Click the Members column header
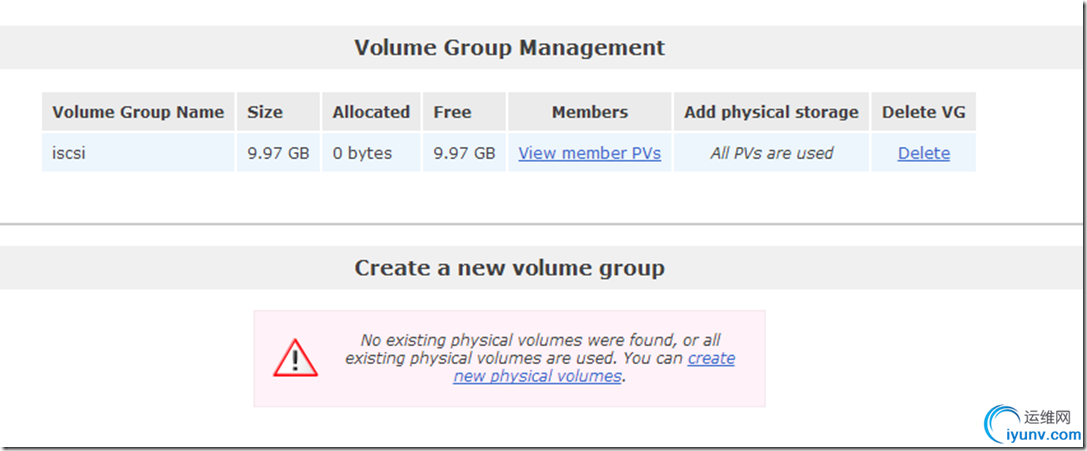Viewport: 1087px width, 451px height. (589, 112)
